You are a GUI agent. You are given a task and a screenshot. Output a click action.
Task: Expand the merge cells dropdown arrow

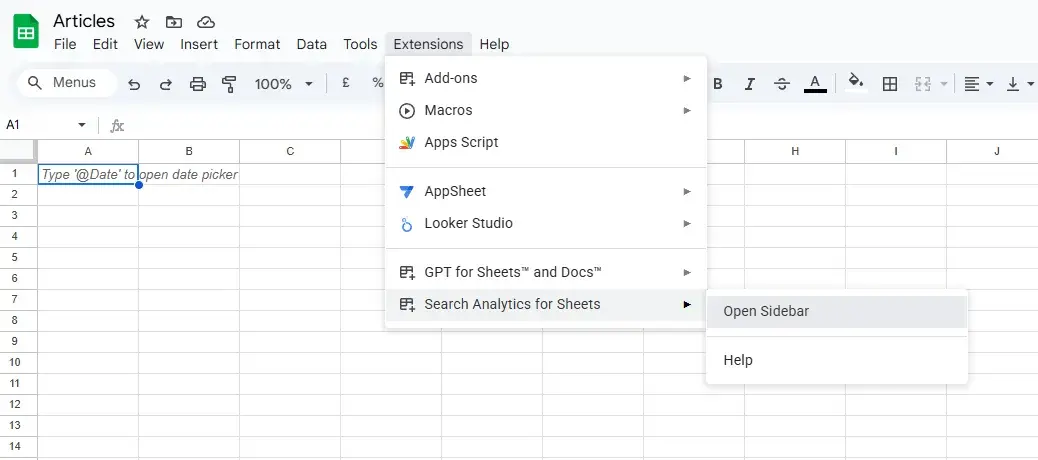tap(943, 84)
